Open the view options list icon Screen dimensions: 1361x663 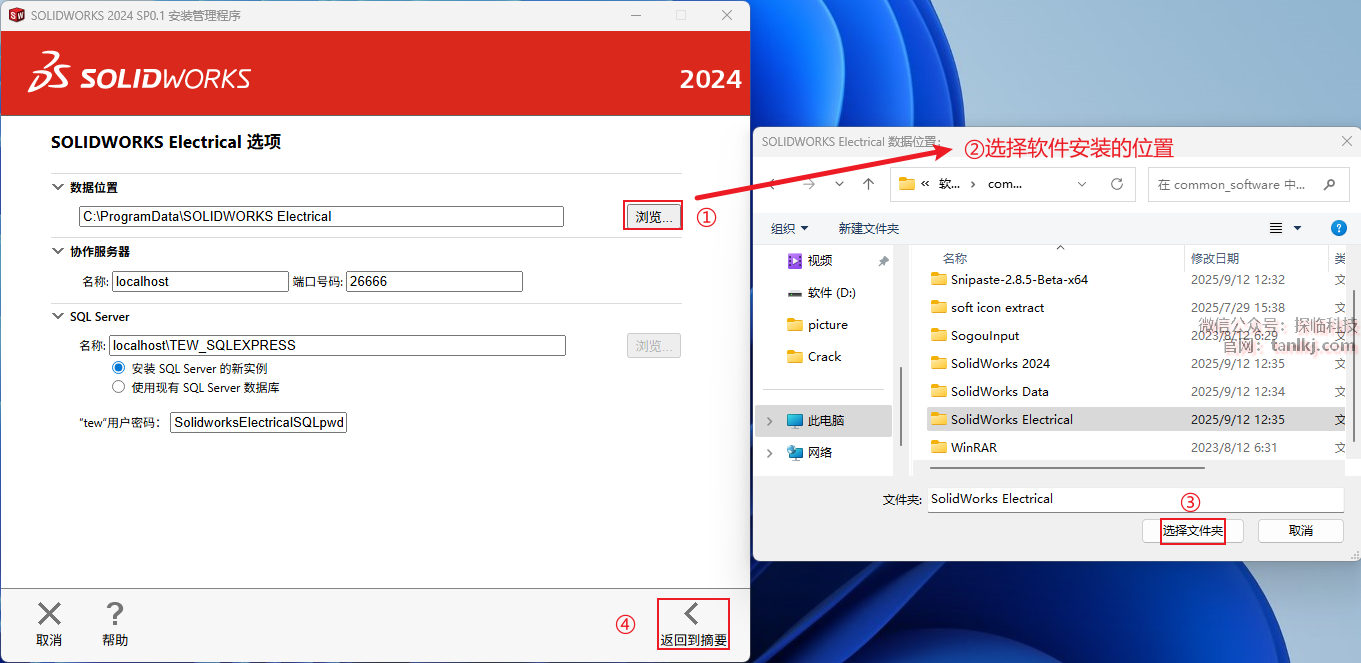pos(1276,228)
